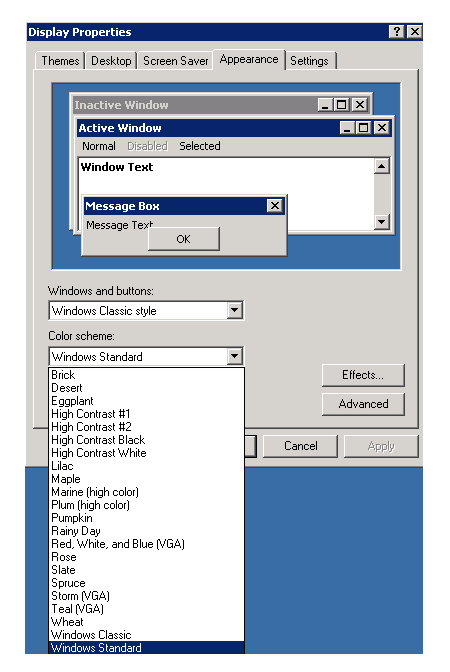Click the Message Box preview close icon

(x=275, y=206)
